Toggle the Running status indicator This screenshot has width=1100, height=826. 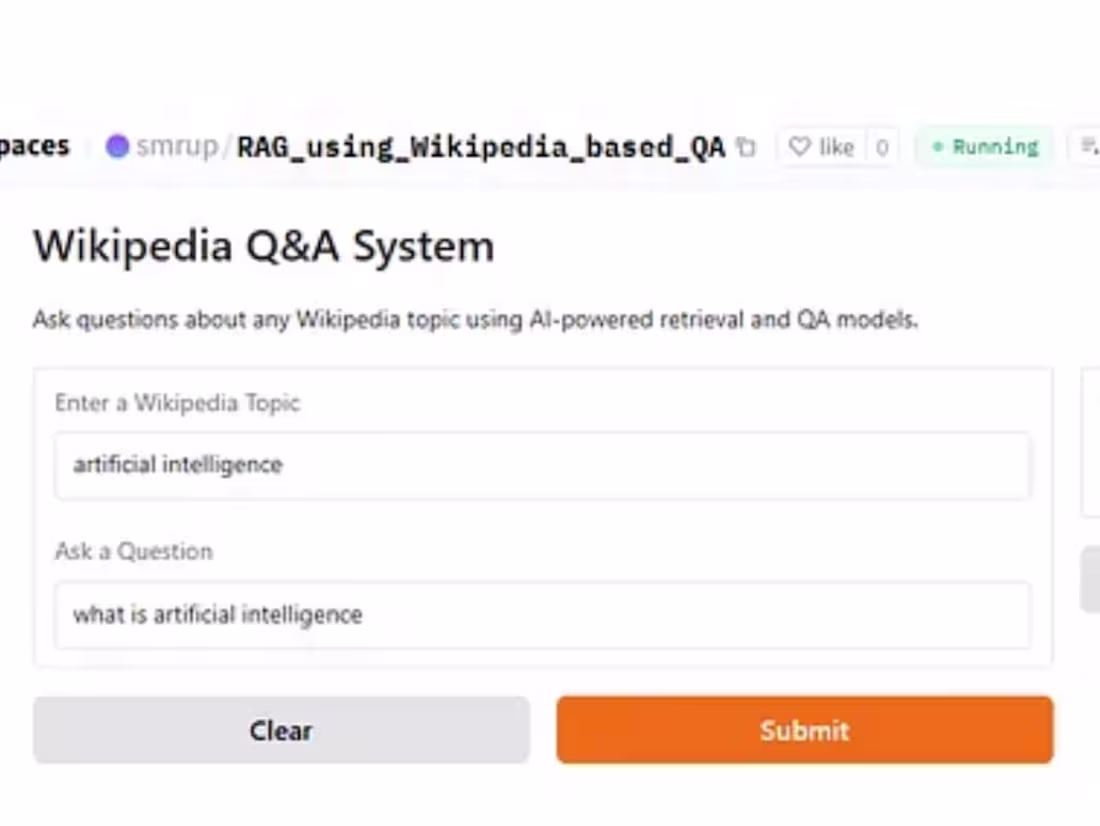(x=983, y=146)
